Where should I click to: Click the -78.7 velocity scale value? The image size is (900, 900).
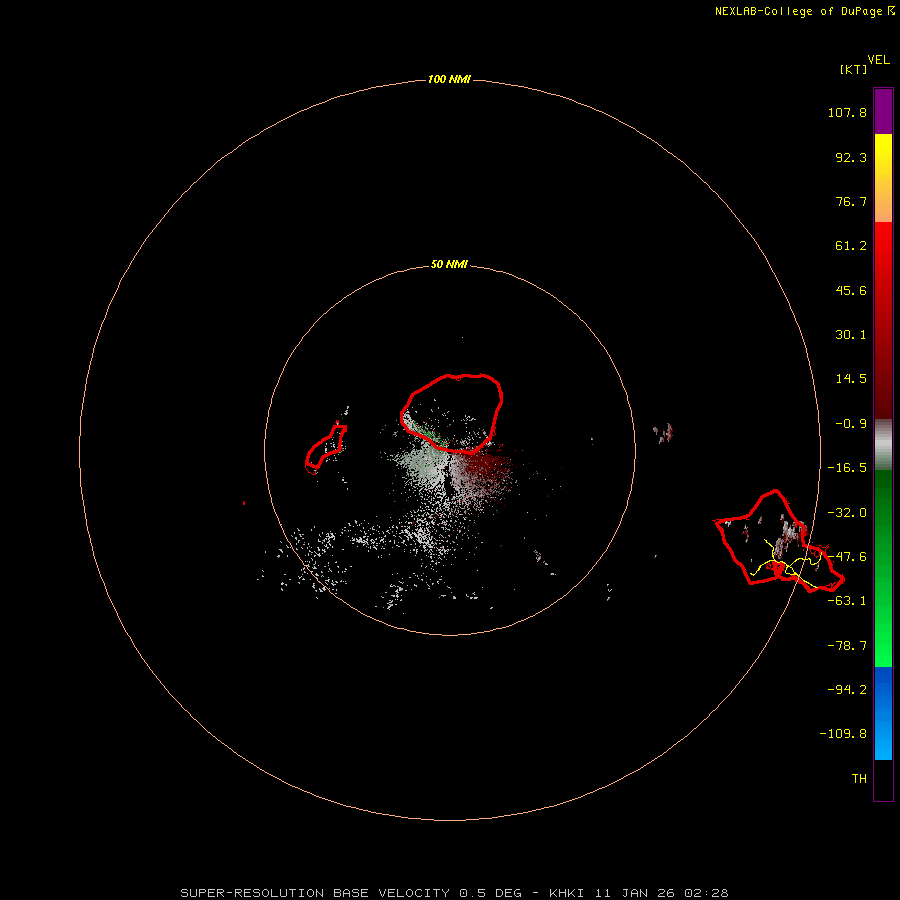pyautogui.click(x=847, y=646)
